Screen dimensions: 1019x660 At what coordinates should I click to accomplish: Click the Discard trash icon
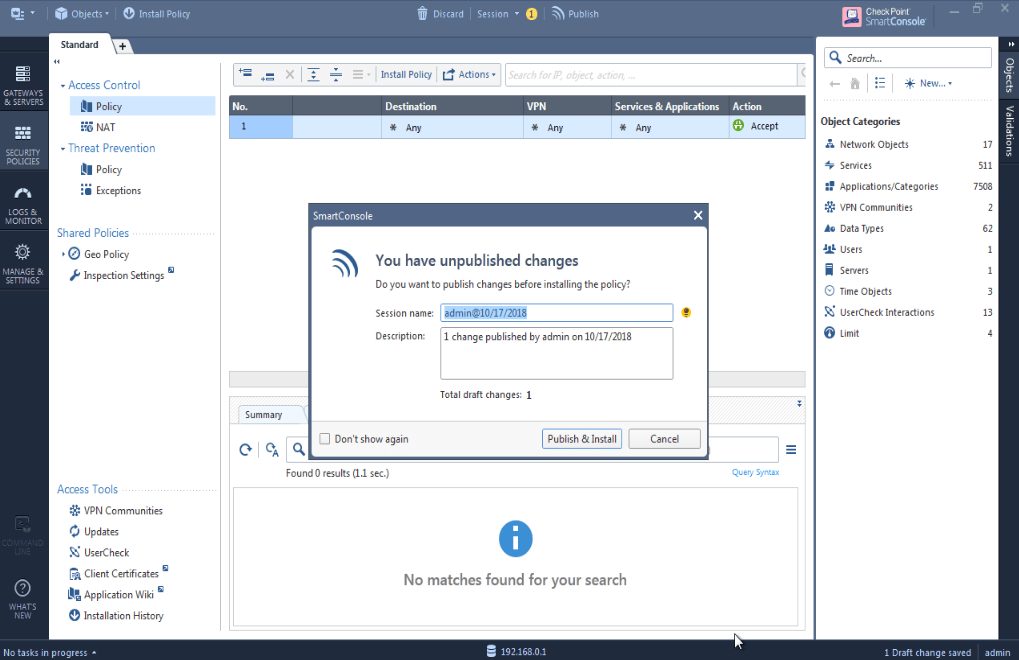pos(422,14)
